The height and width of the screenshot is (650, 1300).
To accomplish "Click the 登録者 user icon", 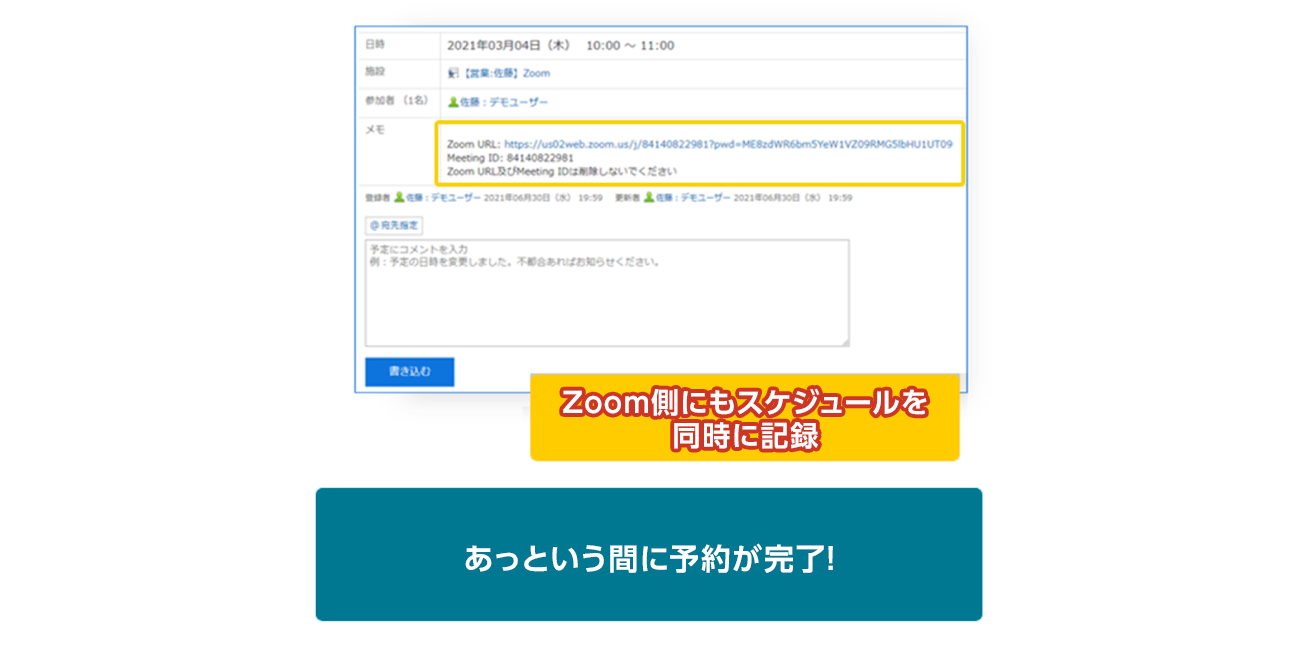I will coord(399,198).
